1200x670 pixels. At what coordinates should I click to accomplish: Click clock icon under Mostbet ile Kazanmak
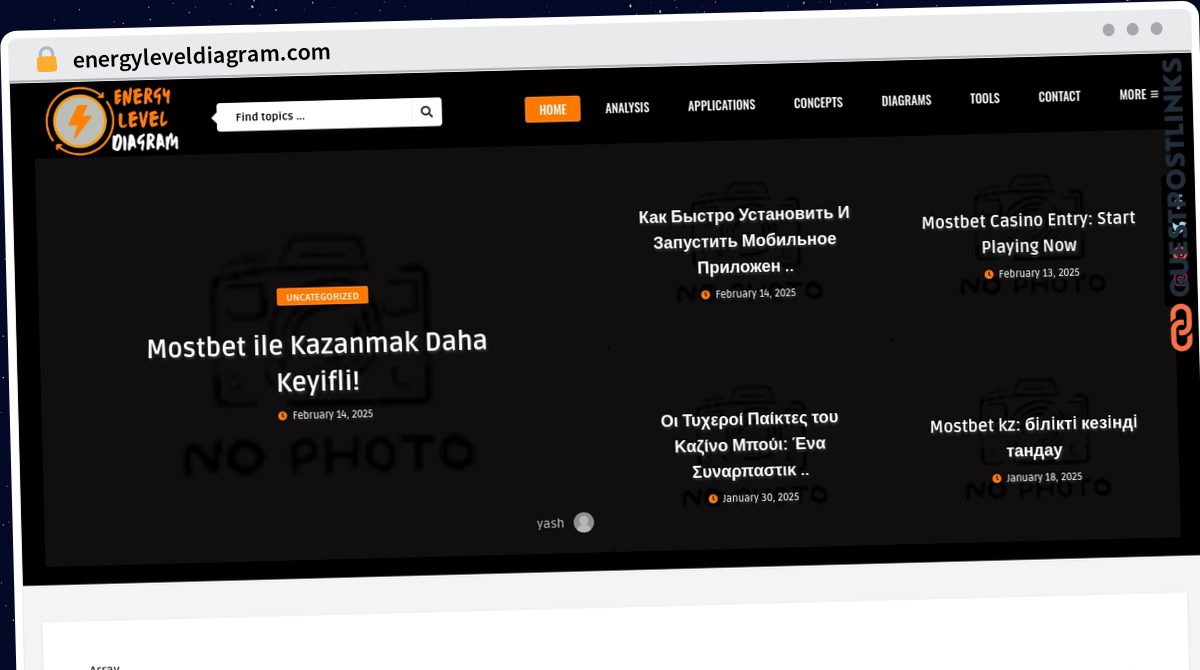pyautogui.click(x=282, y=416)
